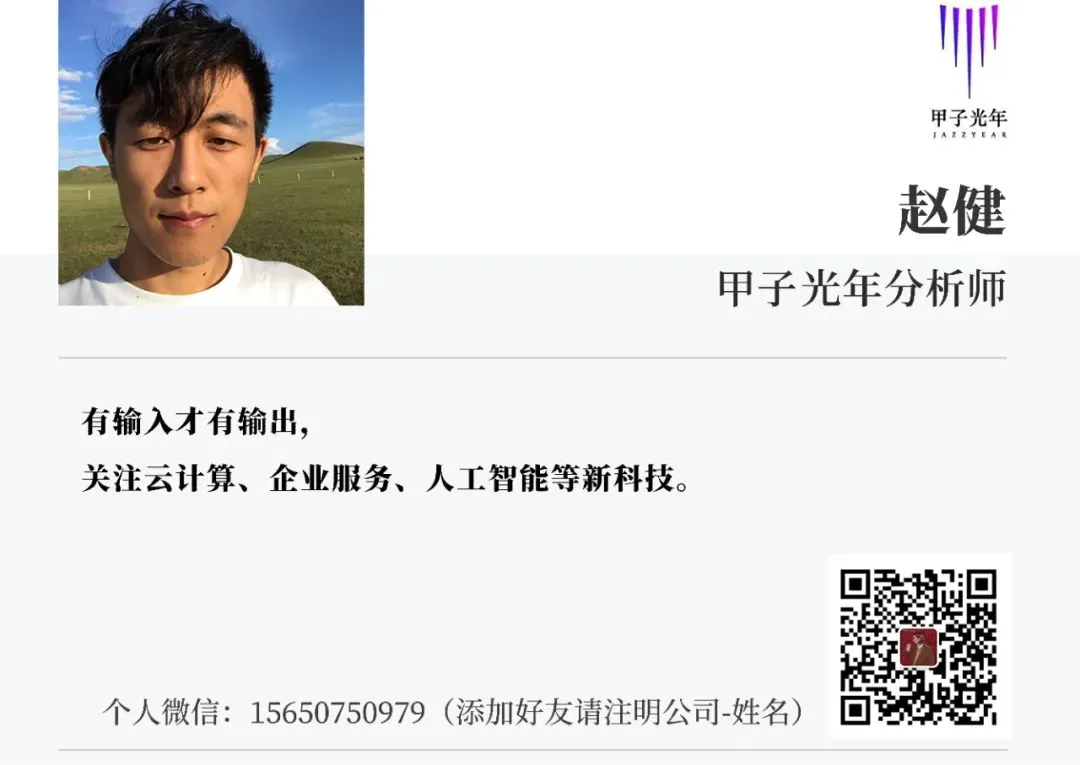
Task: Select the name 赵健
Action: (x=952, y=210)
